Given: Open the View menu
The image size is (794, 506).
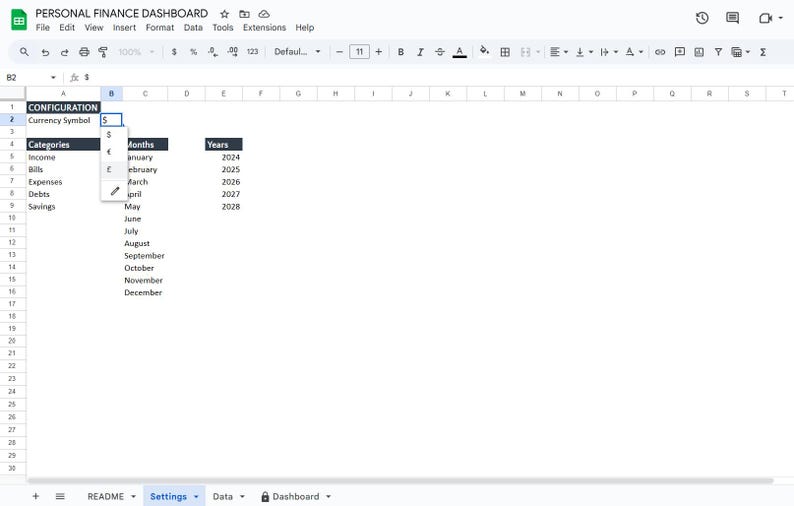Looking at the screenshot, I should [94, 27].
